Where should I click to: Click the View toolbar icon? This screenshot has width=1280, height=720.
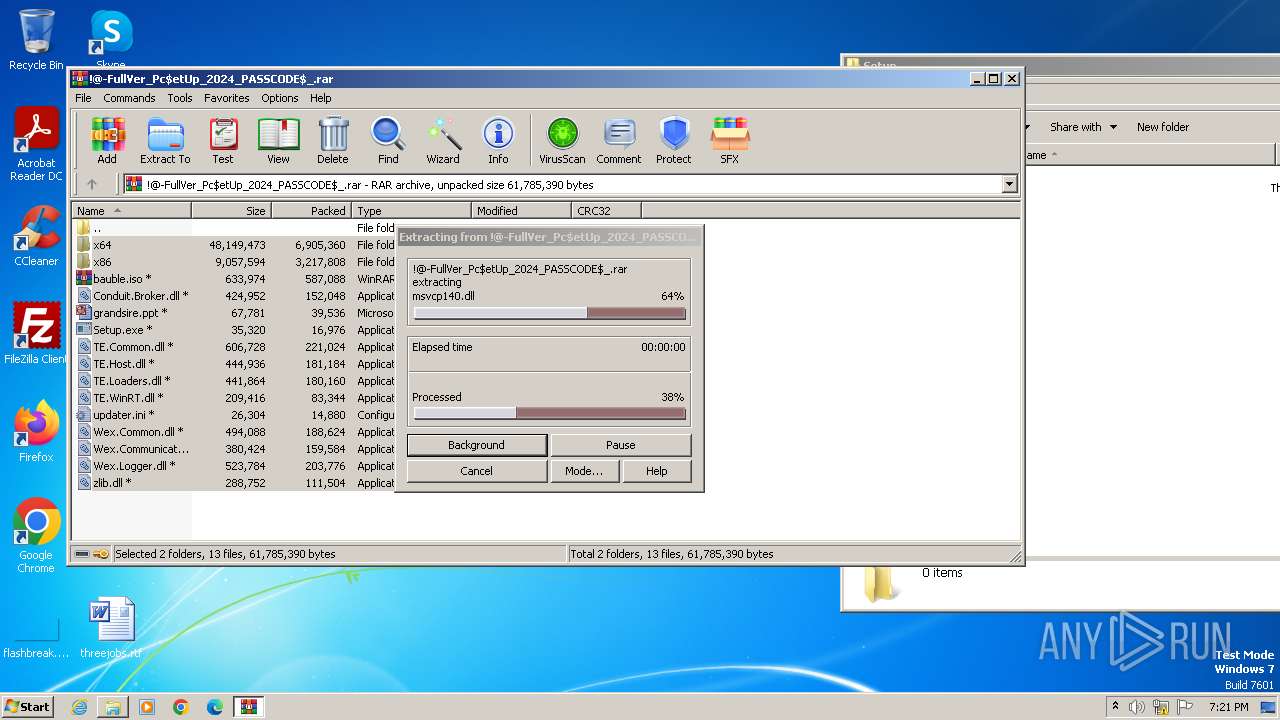[x=278, y=140]
